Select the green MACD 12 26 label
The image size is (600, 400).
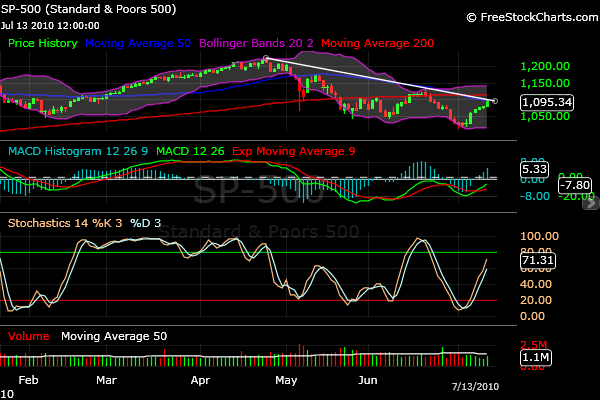click(x=190, y=151)
